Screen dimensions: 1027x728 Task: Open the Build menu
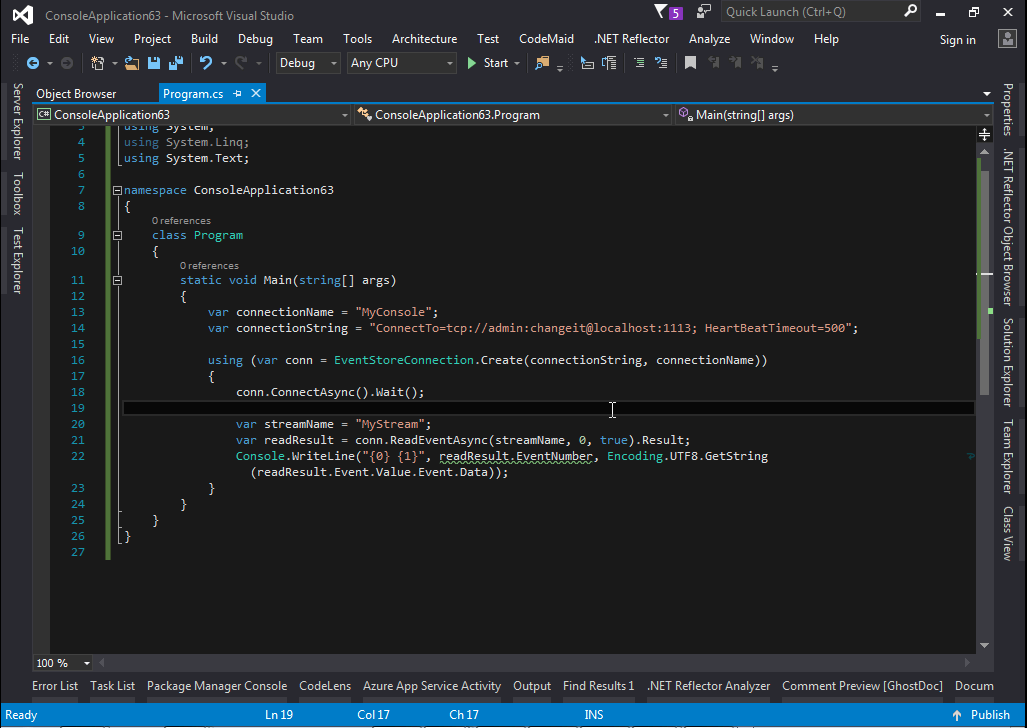[204, 39]
